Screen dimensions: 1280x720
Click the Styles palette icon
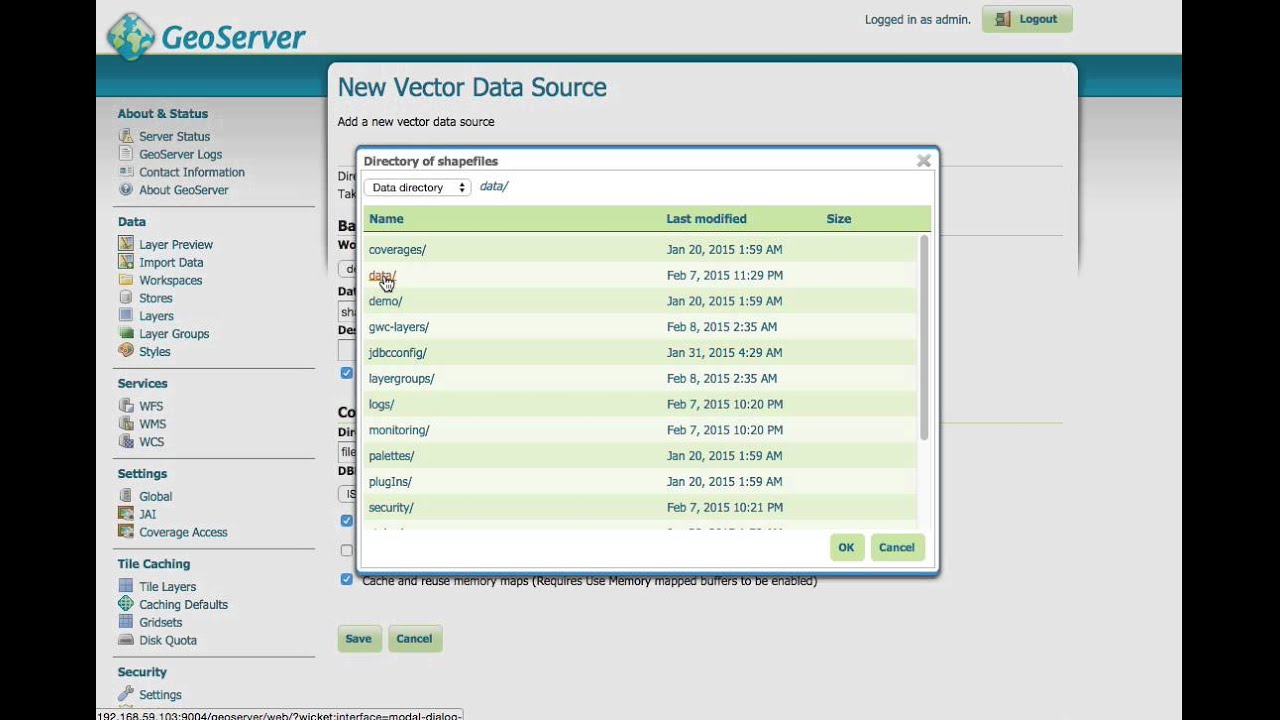126,352
